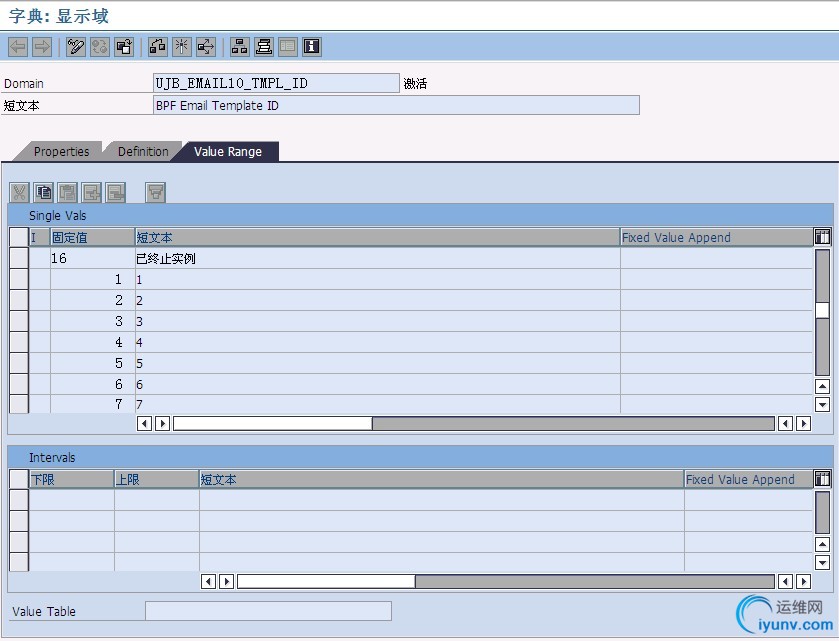Viewport: 839px width, 641px height.
Task: Click the Back arrow toolbar icon
Action: tap(18, 47)
